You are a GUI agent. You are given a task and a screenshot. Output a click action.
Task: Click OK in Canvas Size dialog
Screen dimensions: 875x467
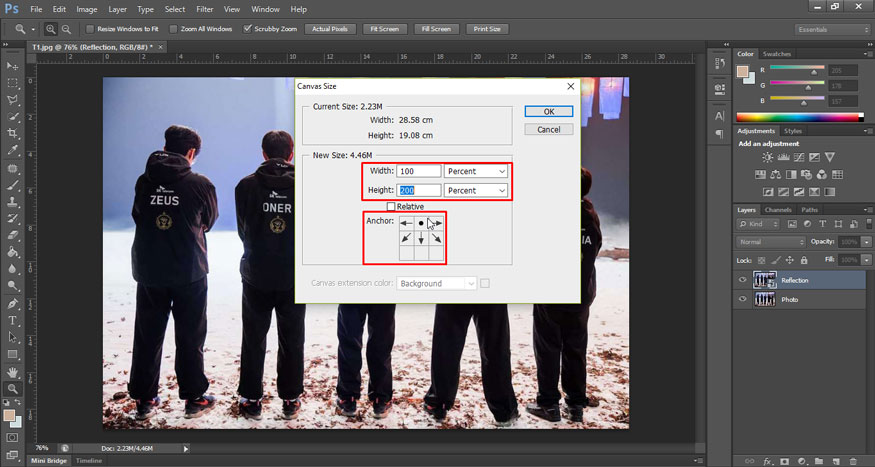549,111
